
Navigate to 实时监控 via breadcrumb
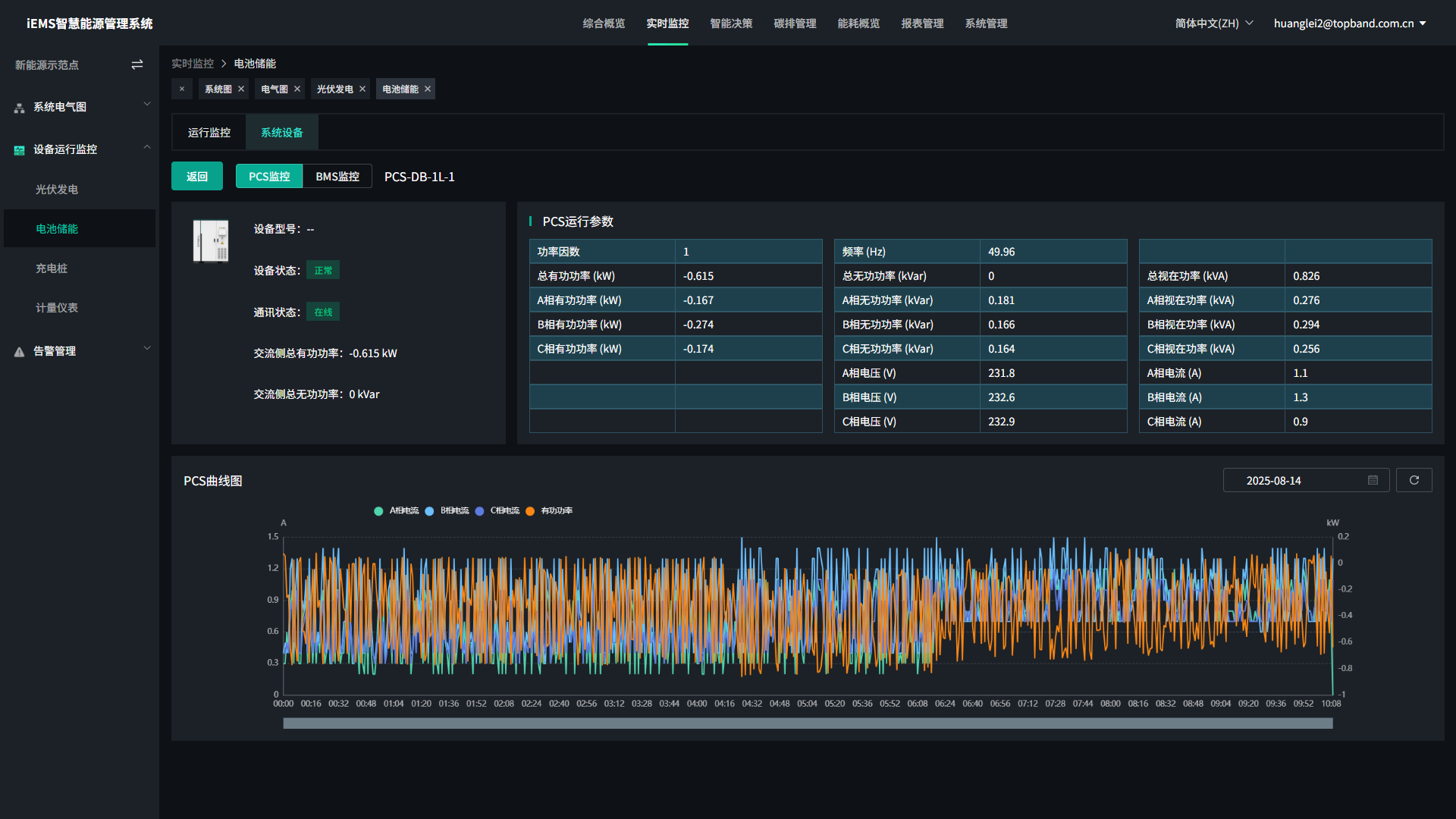coord(193,63)
